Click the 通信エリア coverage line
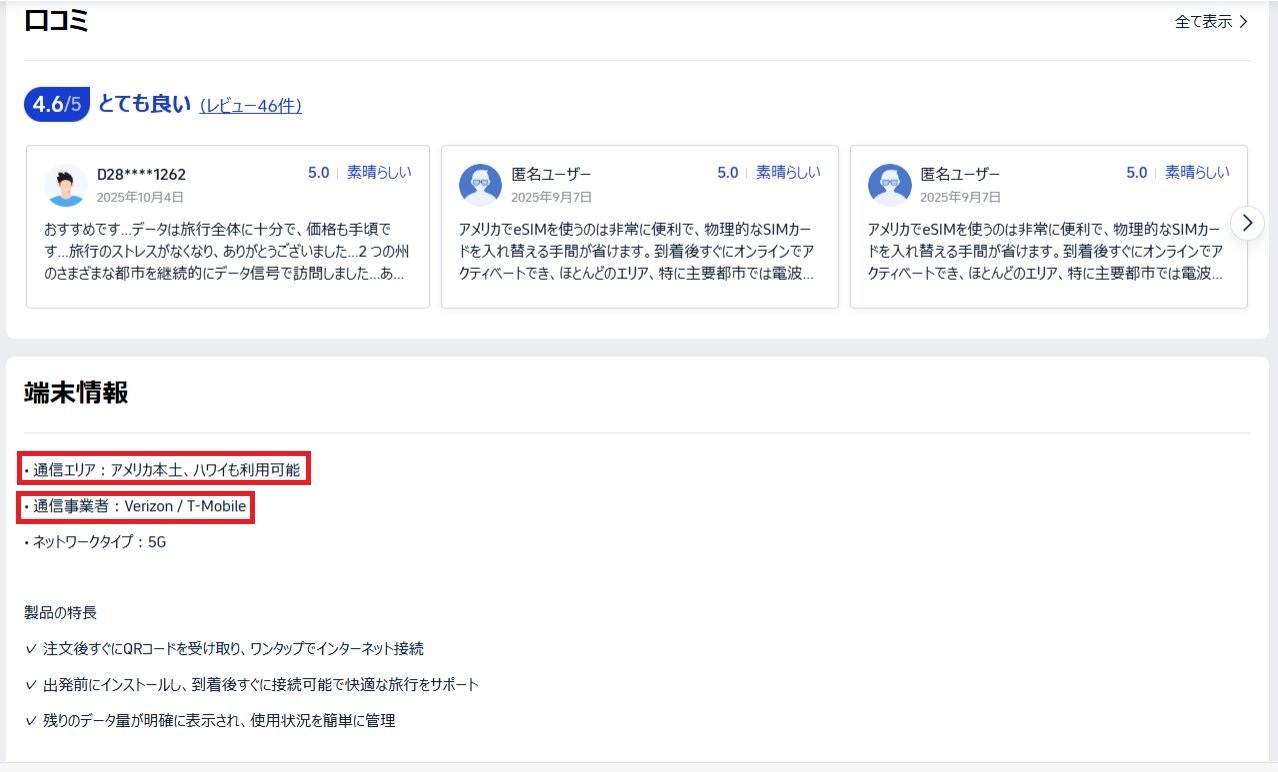Viewport: 1278px width, 772px height. coord(166,470)
